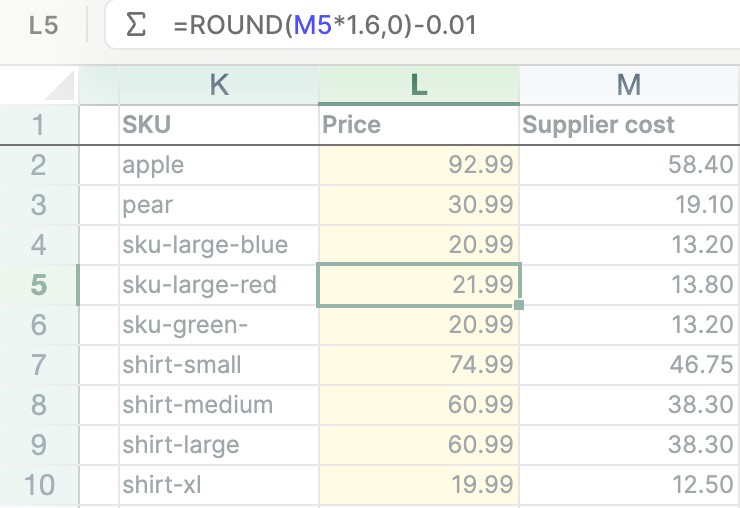Click the 'pear' cell

[x=219, y=205]
